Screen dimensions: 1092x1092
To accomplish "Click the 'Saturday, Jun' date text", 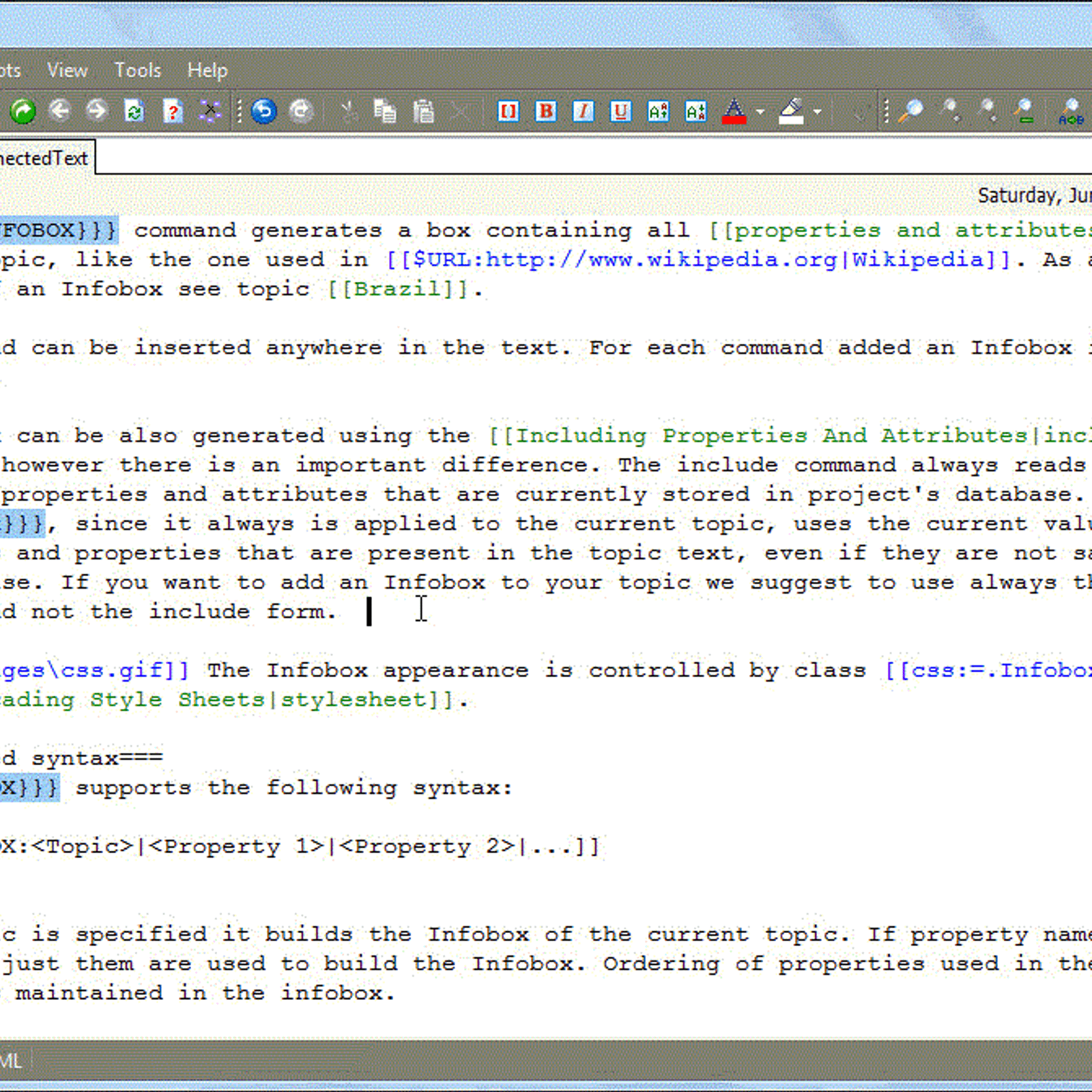I will point(1035,196).
